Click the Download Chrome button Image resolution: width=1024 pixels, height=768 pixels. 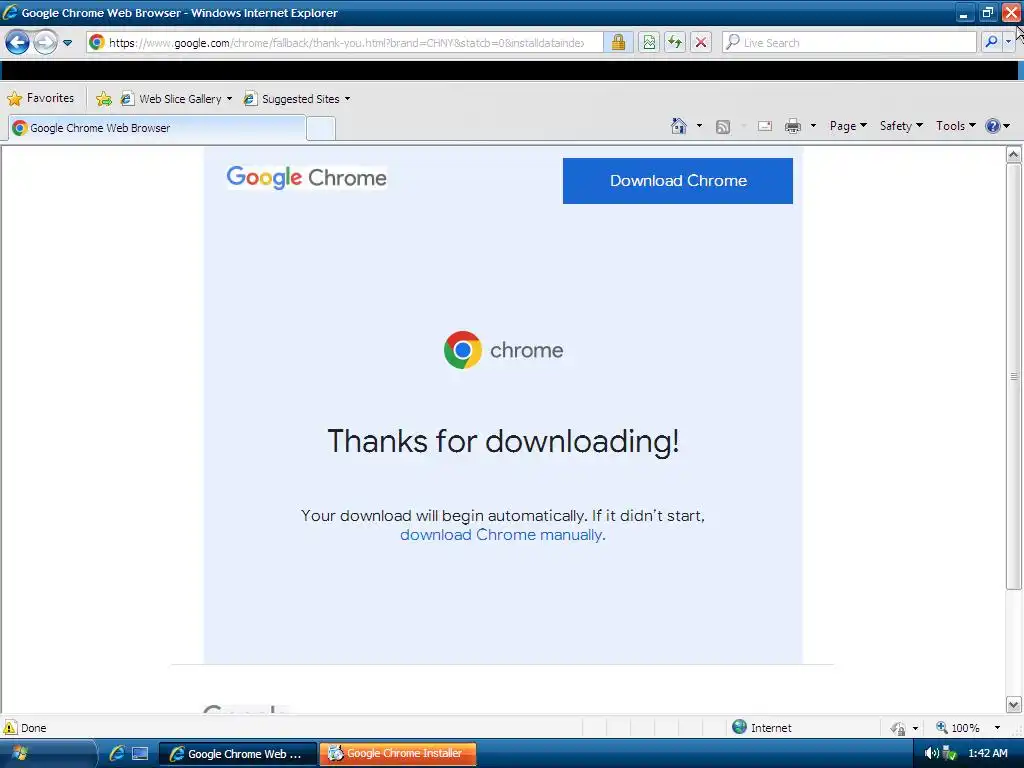pyautogui.click(x=678, y=181)
